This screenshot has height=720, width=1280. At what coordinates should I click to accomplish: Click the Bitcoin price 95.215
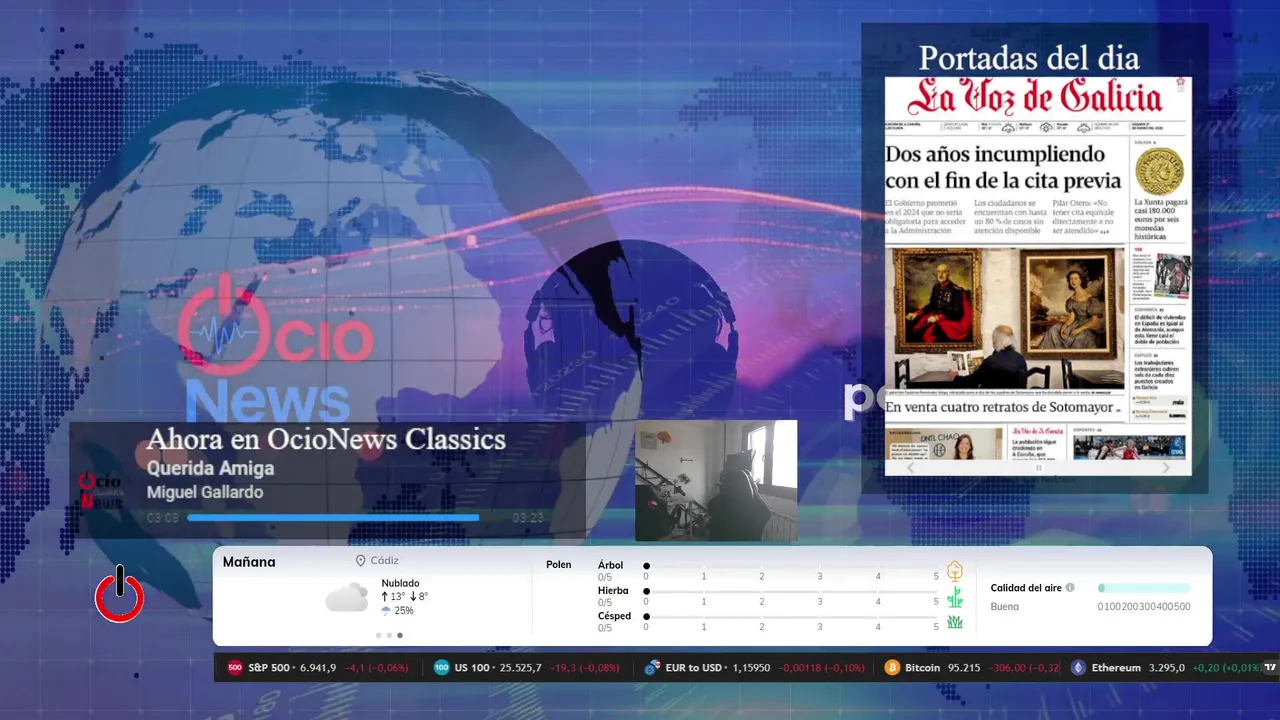tap(964, 668)
